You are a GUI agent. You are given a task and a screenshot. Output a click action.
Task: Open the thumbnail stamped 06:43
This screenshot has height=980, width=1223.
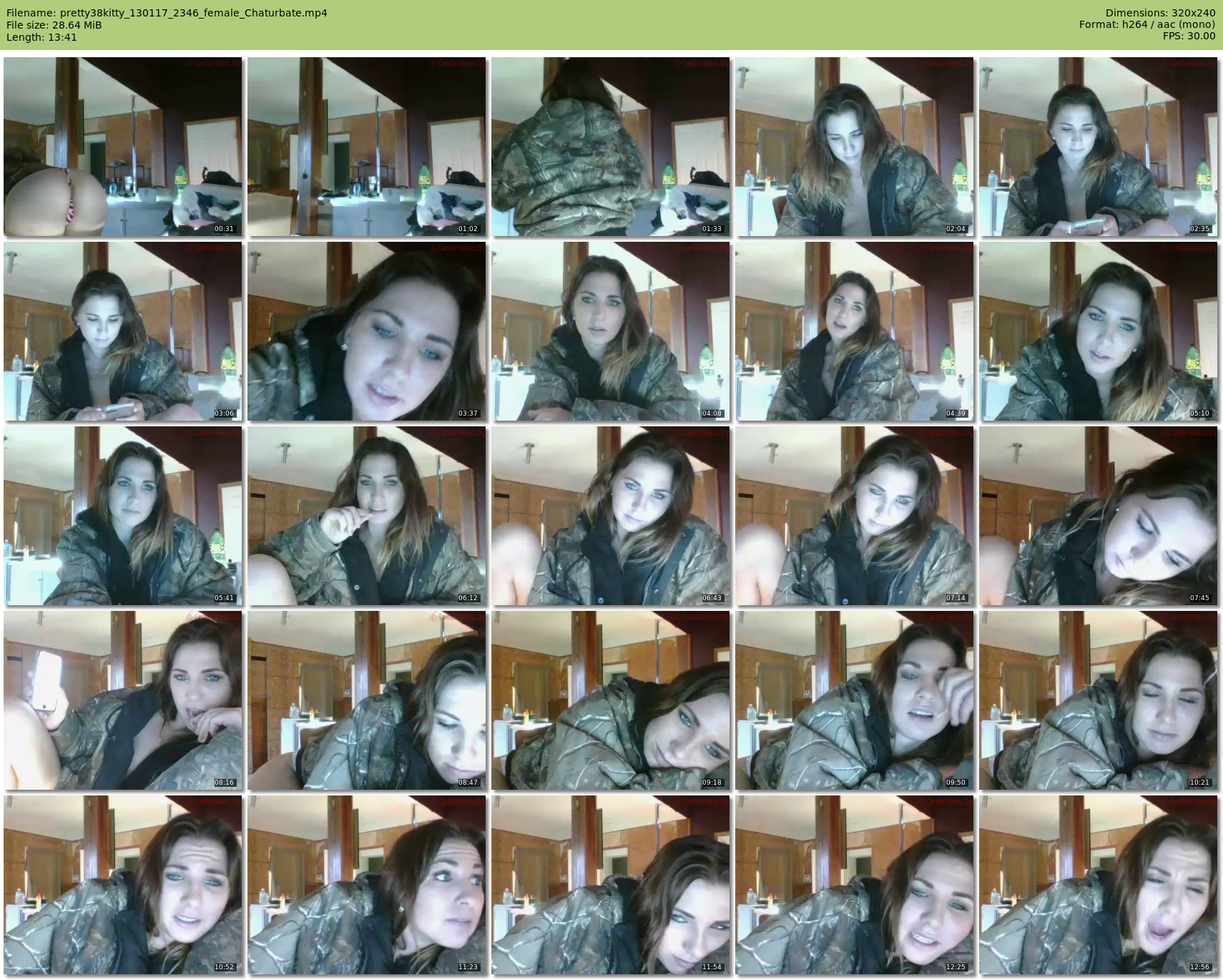pyautogui.click(x=611, y=516)
